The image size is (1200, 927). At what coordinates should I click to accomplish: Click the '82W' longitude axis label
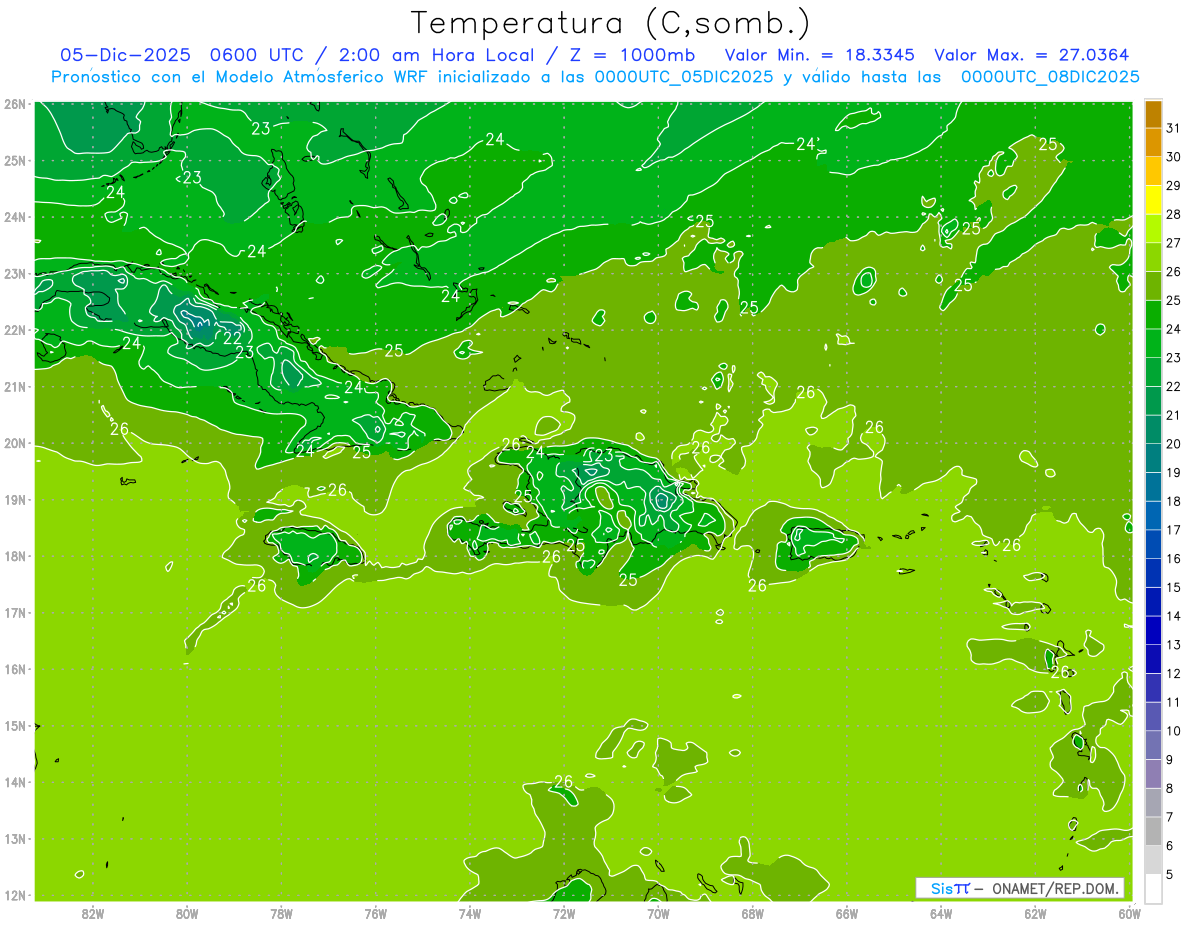pos(93,912)
